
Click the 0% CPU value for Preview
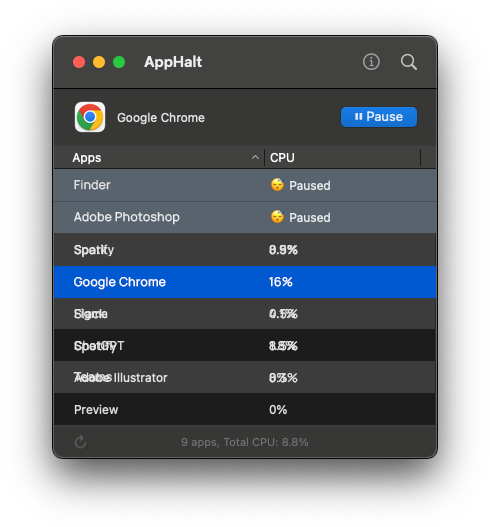pos(278,410)
